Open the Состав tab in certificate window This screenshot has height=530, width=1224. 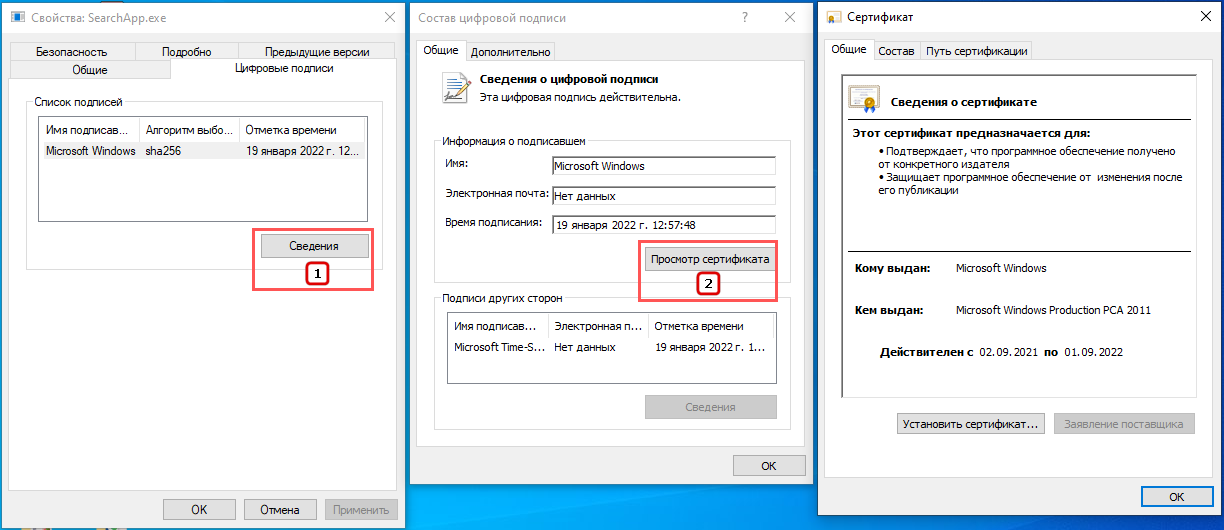point(896,51)
